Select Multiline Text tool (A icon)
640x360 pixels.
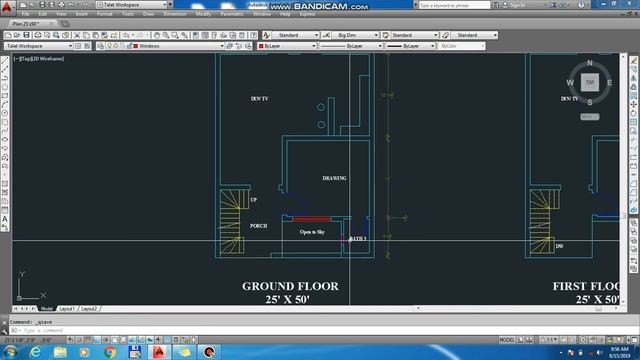coord(5,219)
